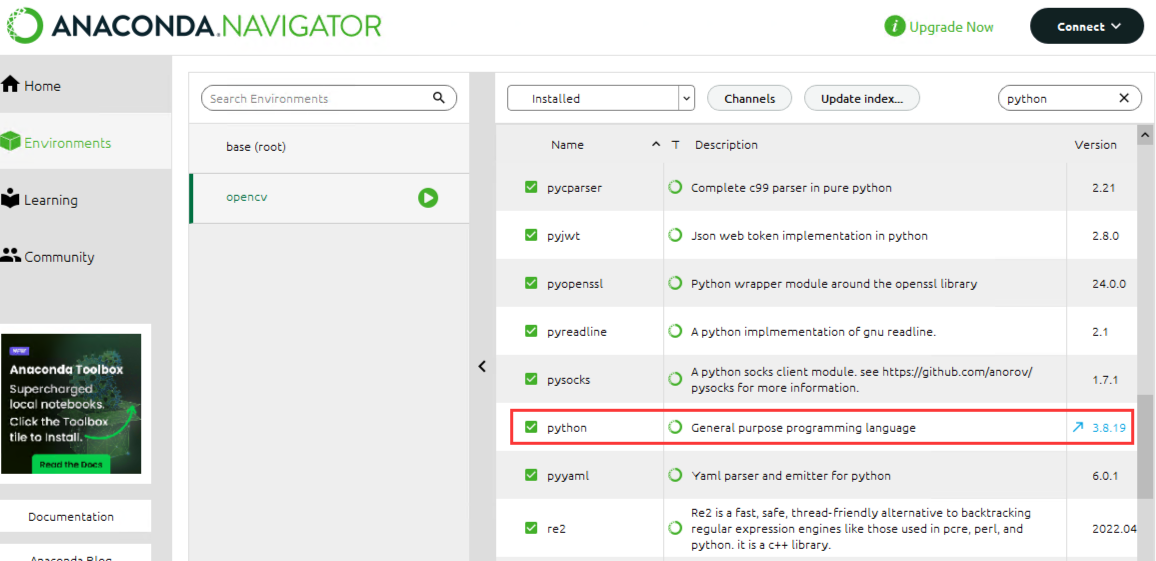Click the status circle icon for pyyaml
This screenshot has height=561, width=1156.
[x=676, y=475]
